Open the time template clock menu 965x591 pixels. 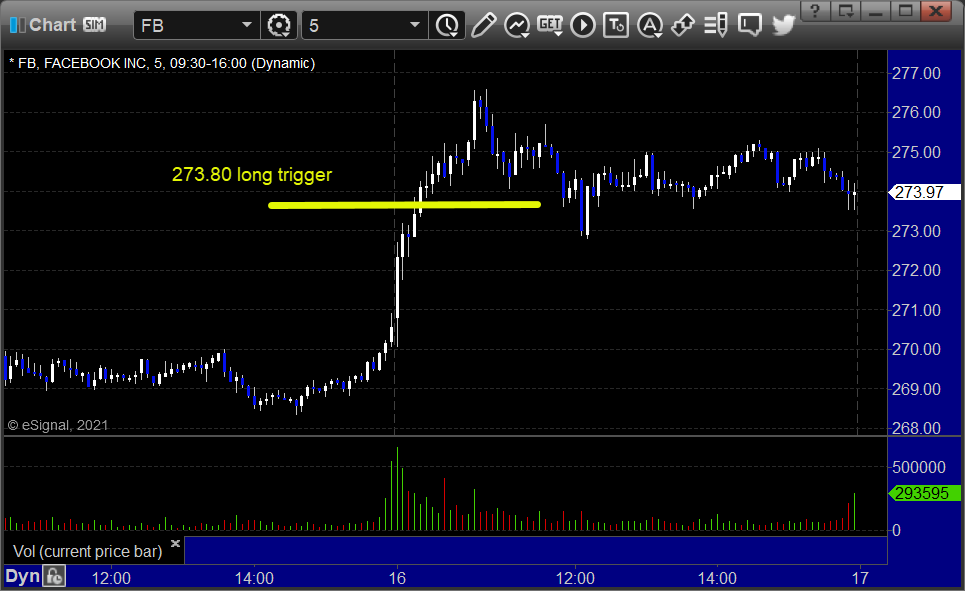point(447,25)
